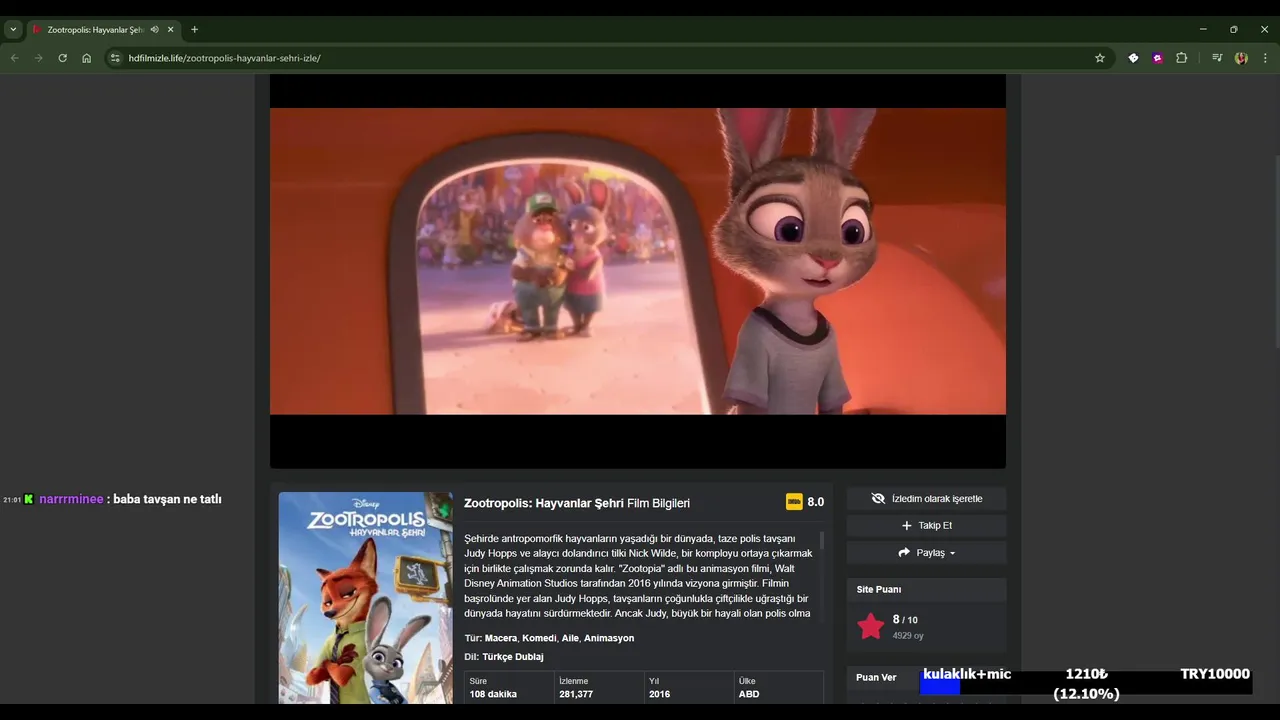Click the 4929 oy vote count
The width and height of the screenshot is (1280, 720).
(x=908, y=636)
